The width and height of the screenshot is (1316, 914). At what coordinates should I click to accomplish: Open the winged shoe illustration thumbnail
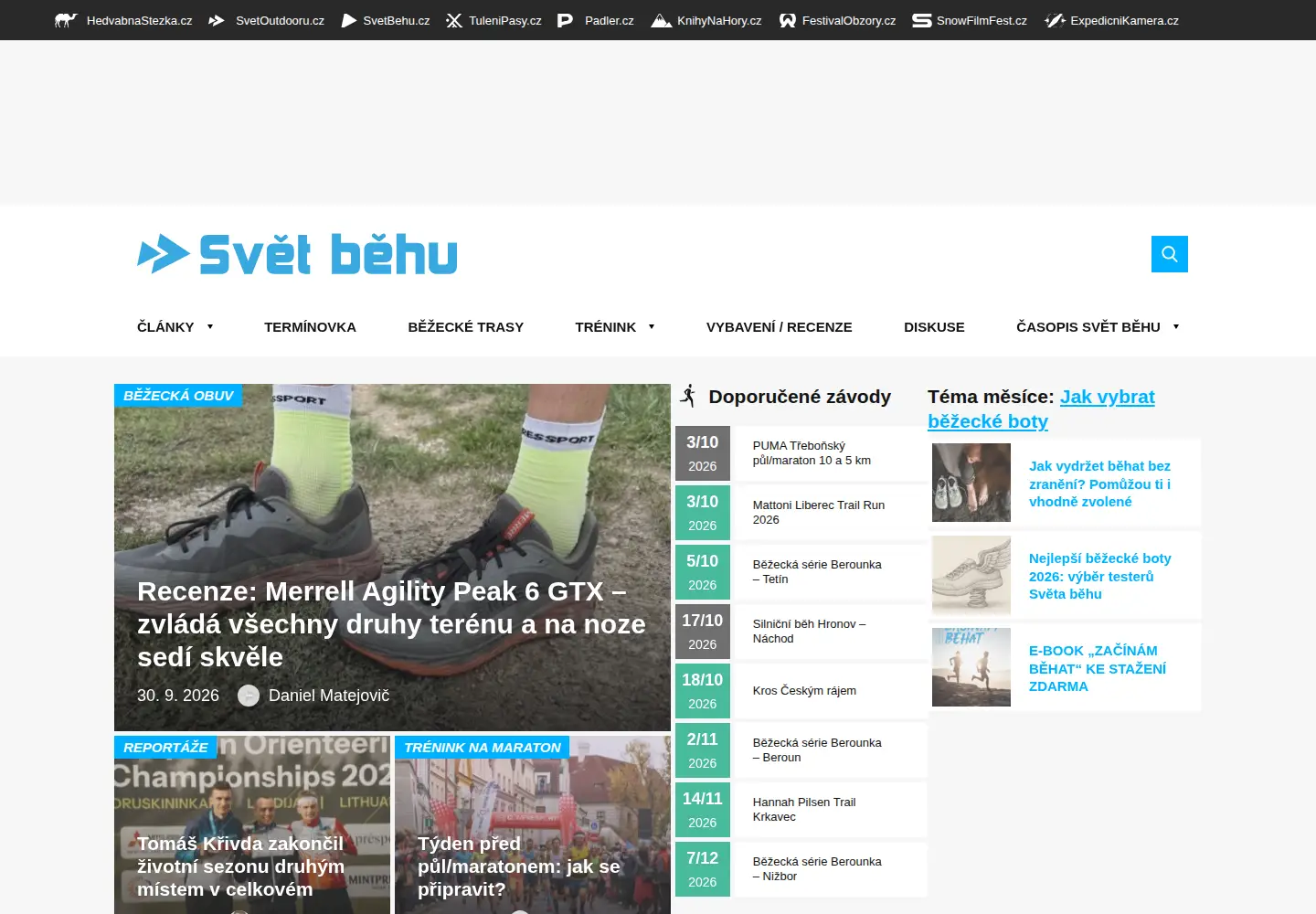tap(971, 575)
